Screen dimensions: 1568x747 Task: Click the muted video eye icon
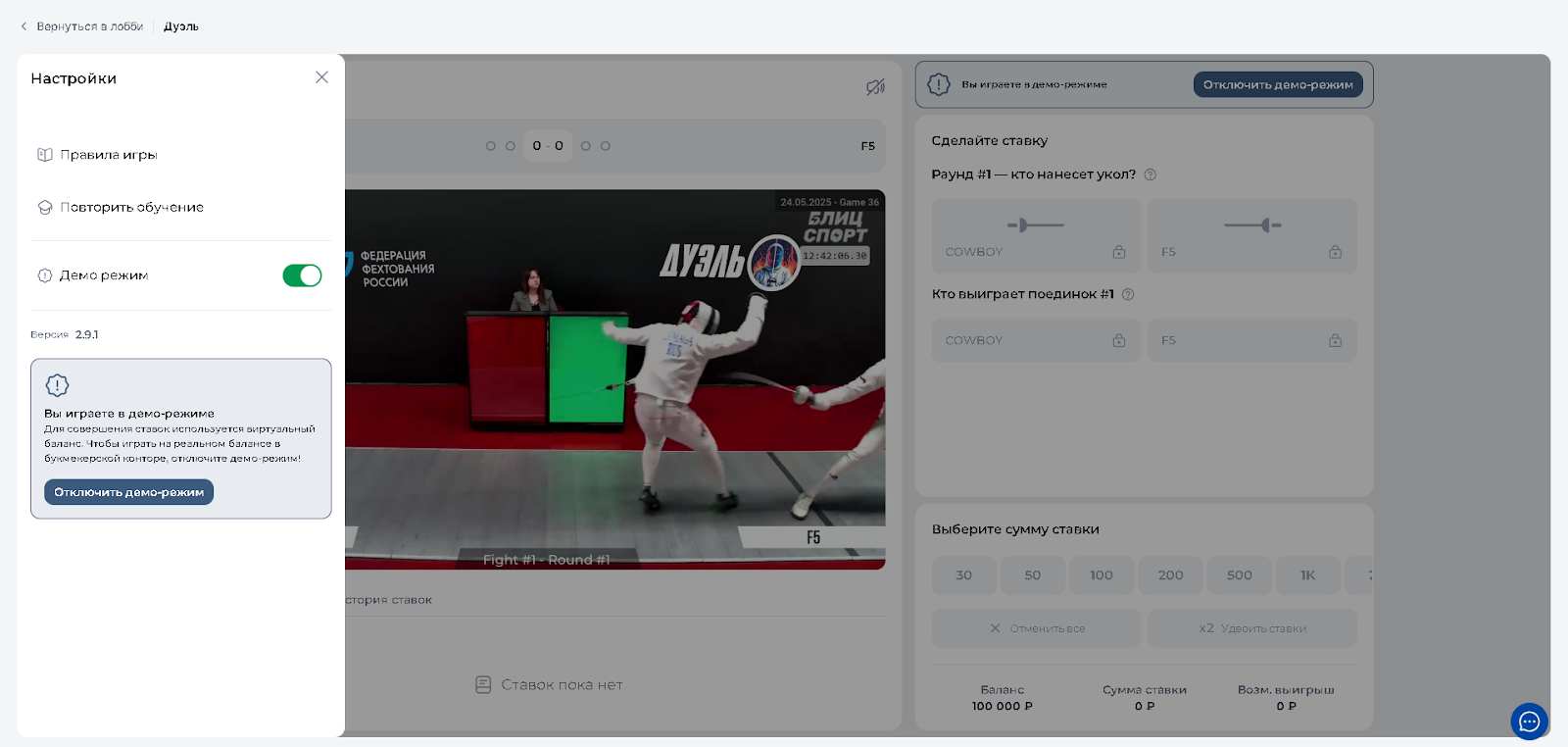(875, 87)
